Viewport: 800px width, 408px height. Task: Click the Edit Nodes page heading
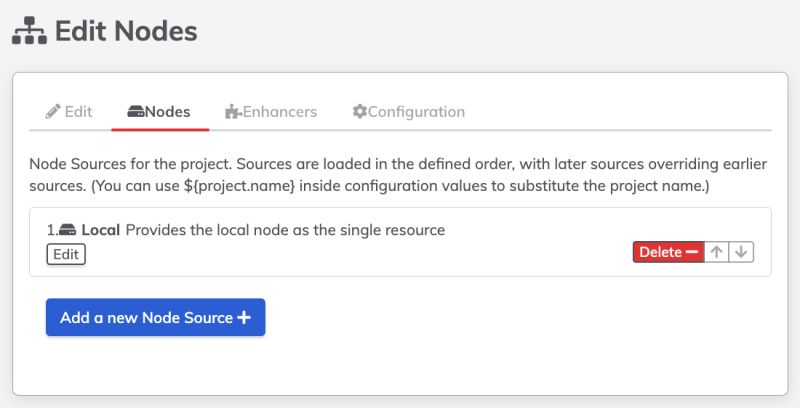pyautogui.click(x=126, y=32)
